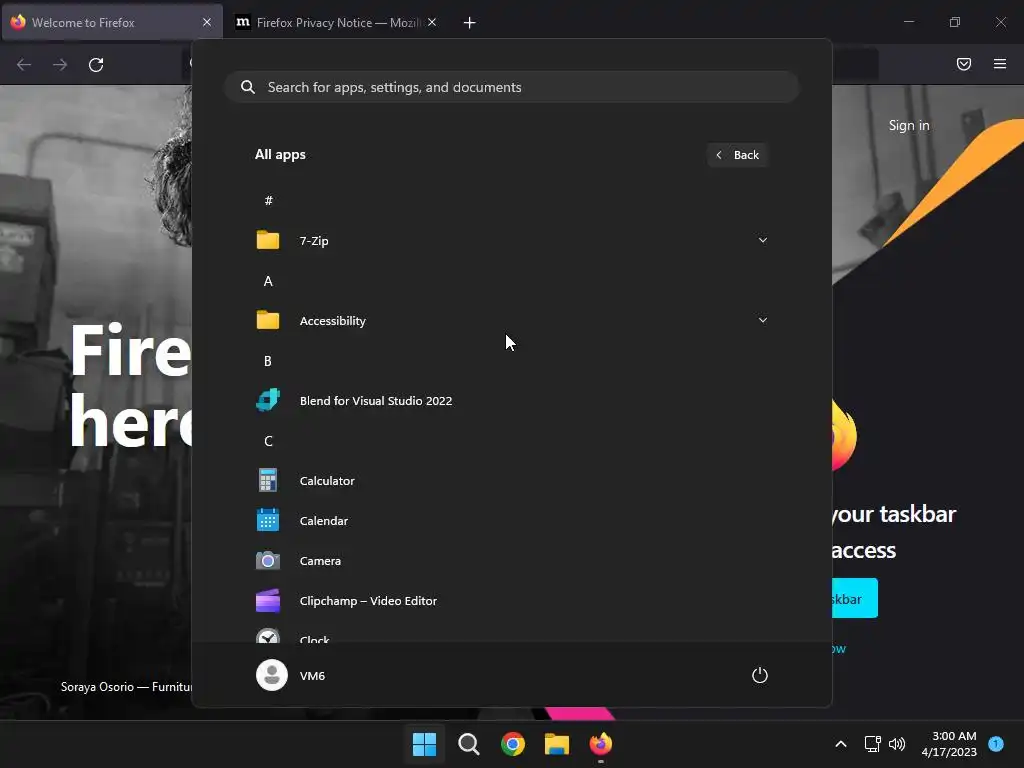Launch Blend for Visual Studio 2022 icon

click(268, 400)
